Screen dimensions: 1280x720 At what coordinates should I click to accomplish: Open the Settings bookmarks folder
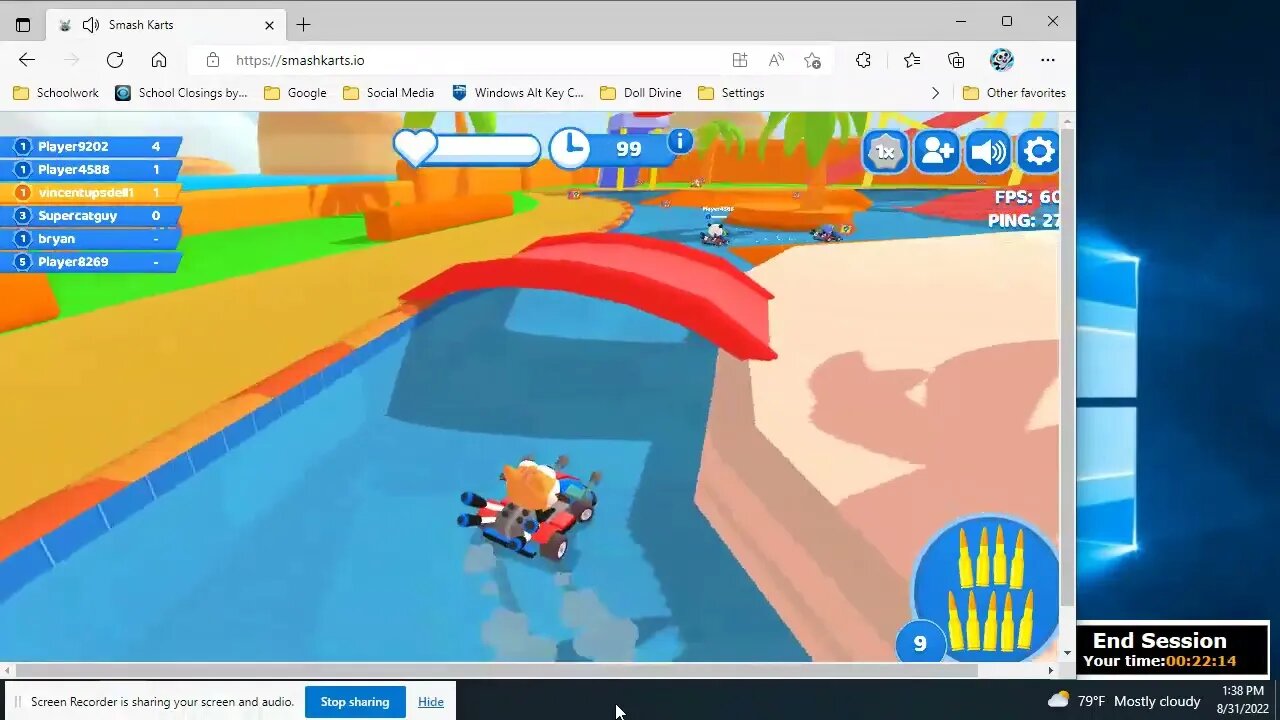[x=731, y=92]
